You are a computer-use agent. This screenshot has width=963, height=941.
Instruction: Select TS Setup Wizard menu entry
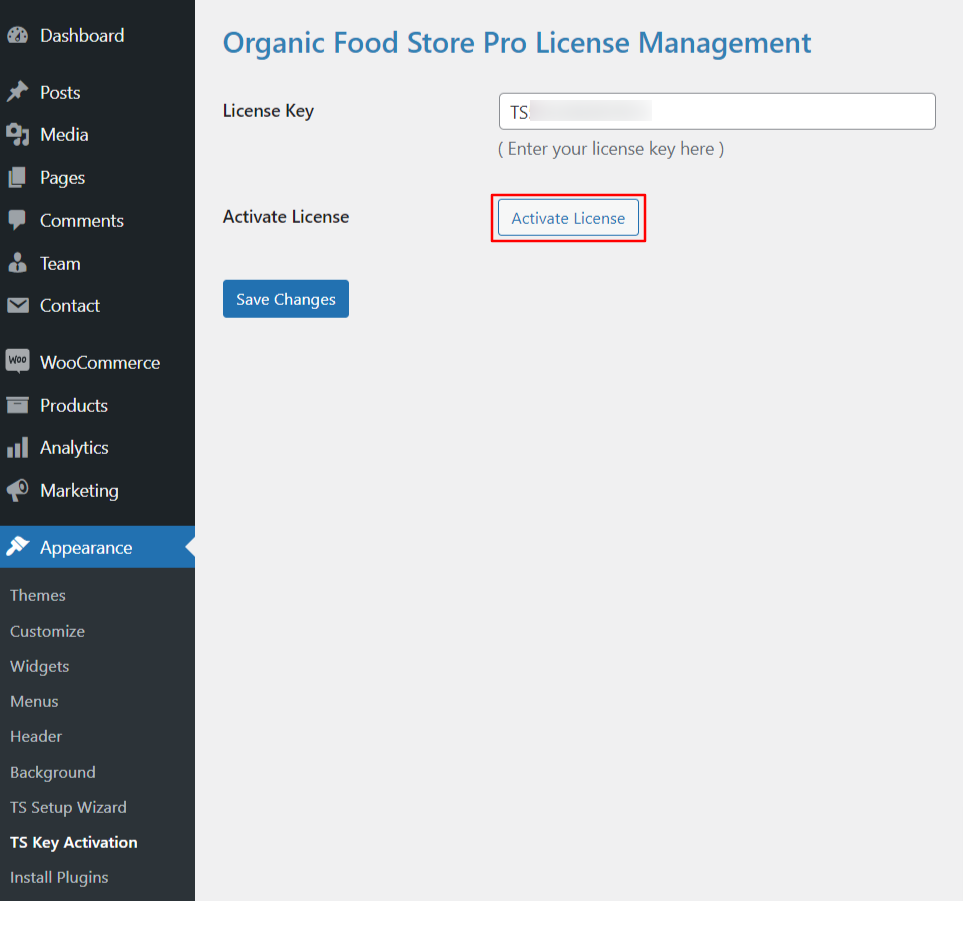point(68,808)
